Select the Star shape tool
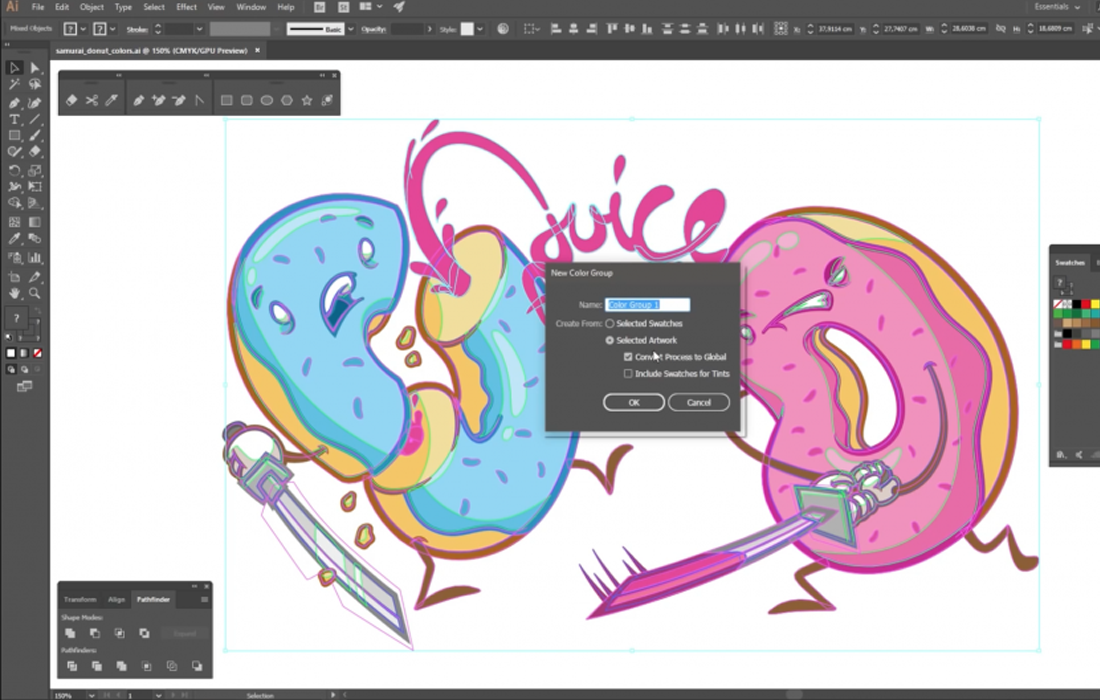Image resolution: width=1100 pixels, height=700 pixels. (307, 100)
